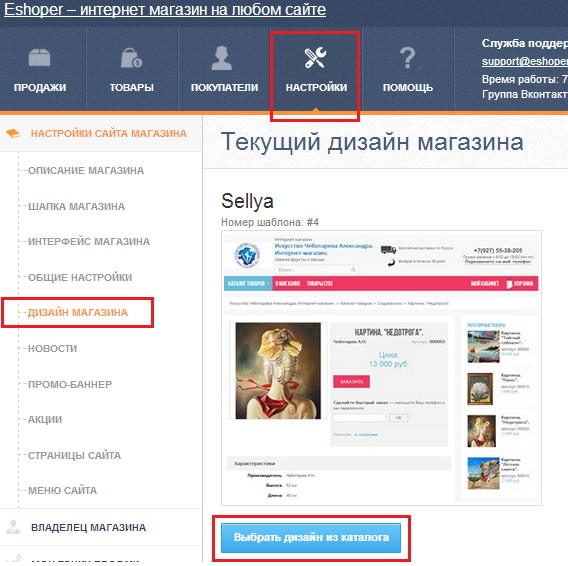Viewport: 568px width, 566px height.
Task: Click the Помощь question mark icon
Action: coord(408,58)
